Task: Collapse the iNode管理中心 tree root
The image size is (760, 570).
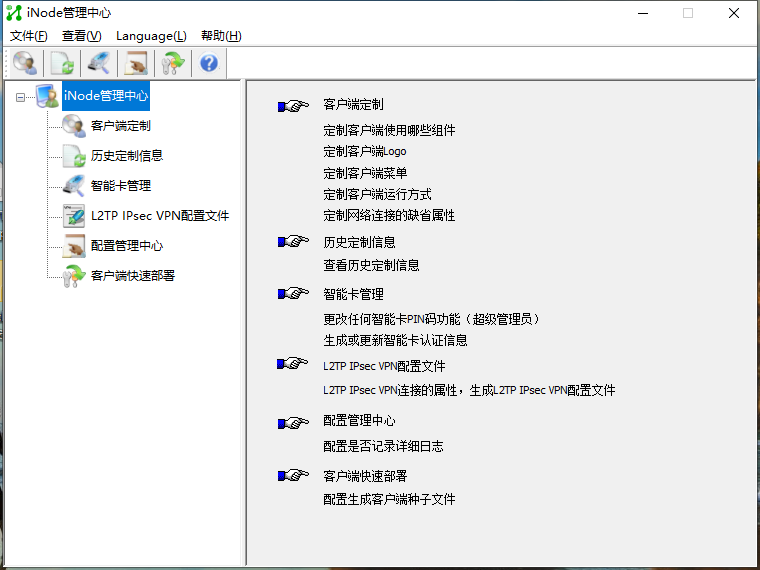Action: pyautogui.click(x=20, y=97)
